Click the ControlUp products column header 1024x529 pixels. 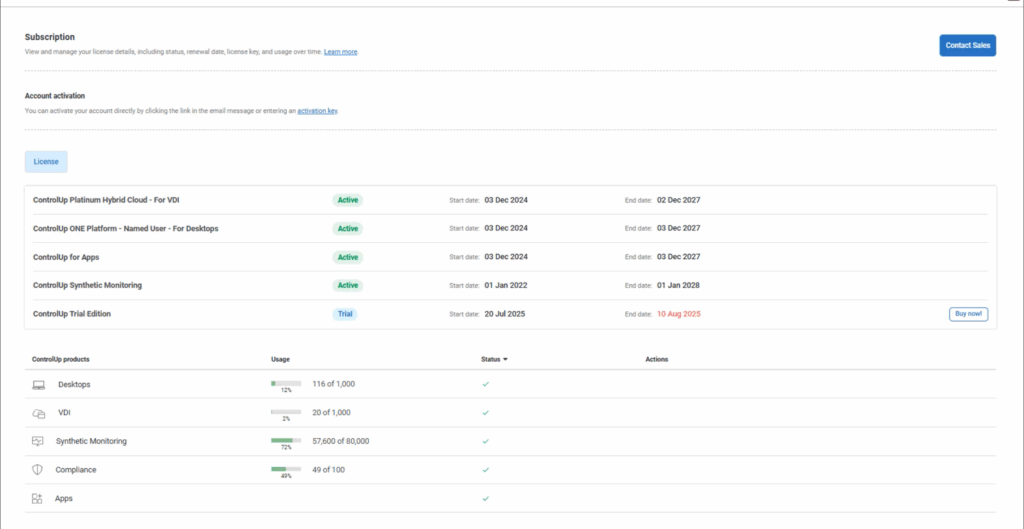(x=61, y=359)
